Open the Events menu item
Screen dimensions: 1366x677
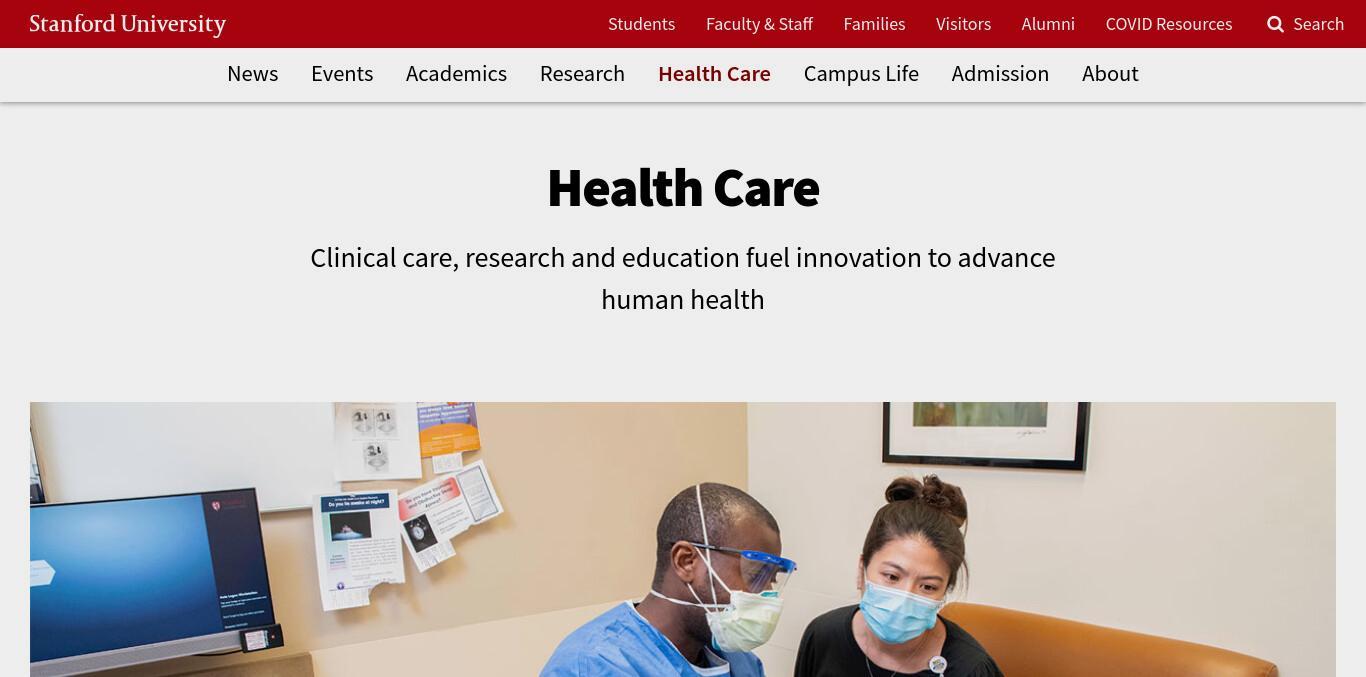pyautogui.click(x=342, y=74)
